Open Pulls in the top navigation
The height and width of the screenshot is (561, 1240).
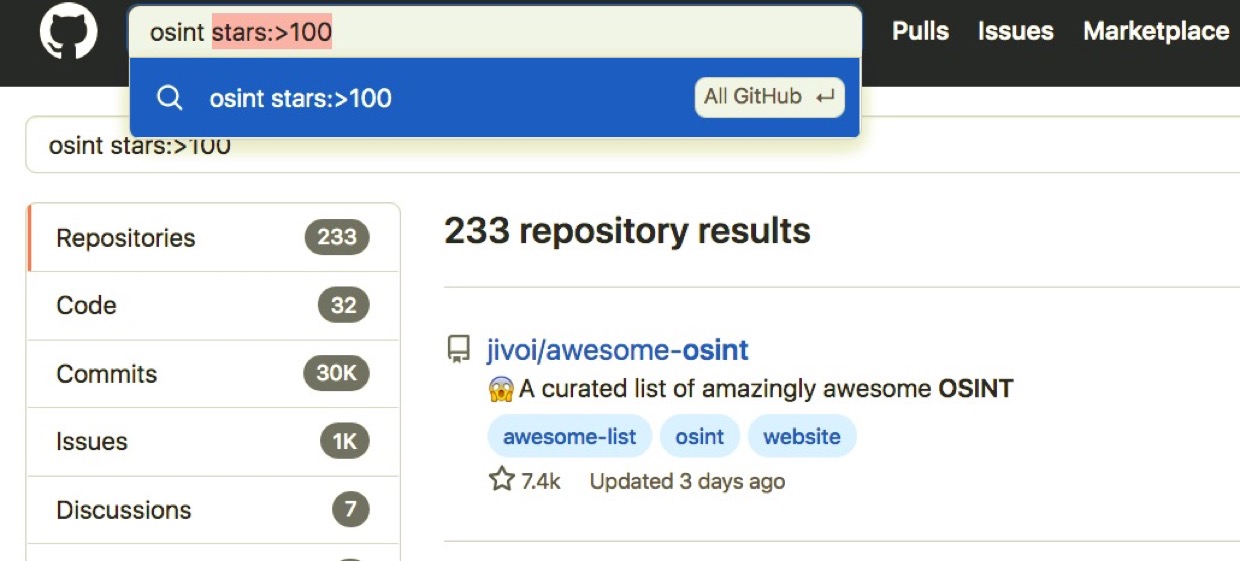[x=920, y=31]
